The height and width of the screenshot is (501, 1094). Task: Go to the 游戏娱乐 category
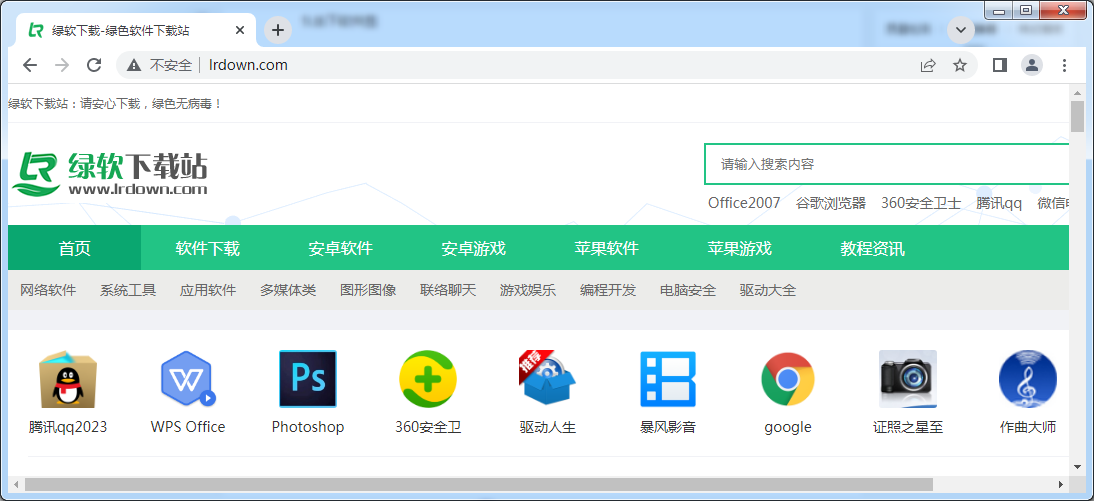pyautogui.click(x=528, y=290)
